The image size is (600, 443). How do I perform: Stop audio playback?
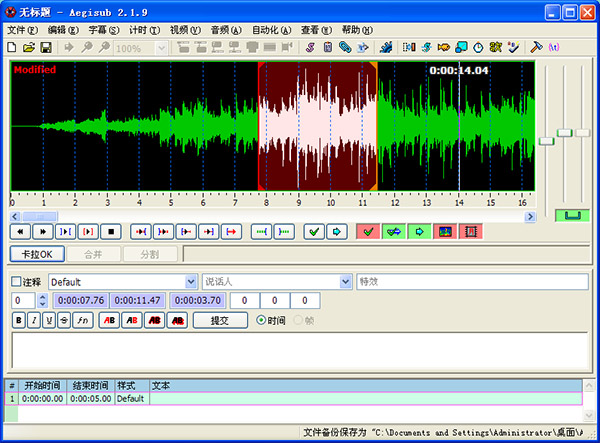pos(111,232)
